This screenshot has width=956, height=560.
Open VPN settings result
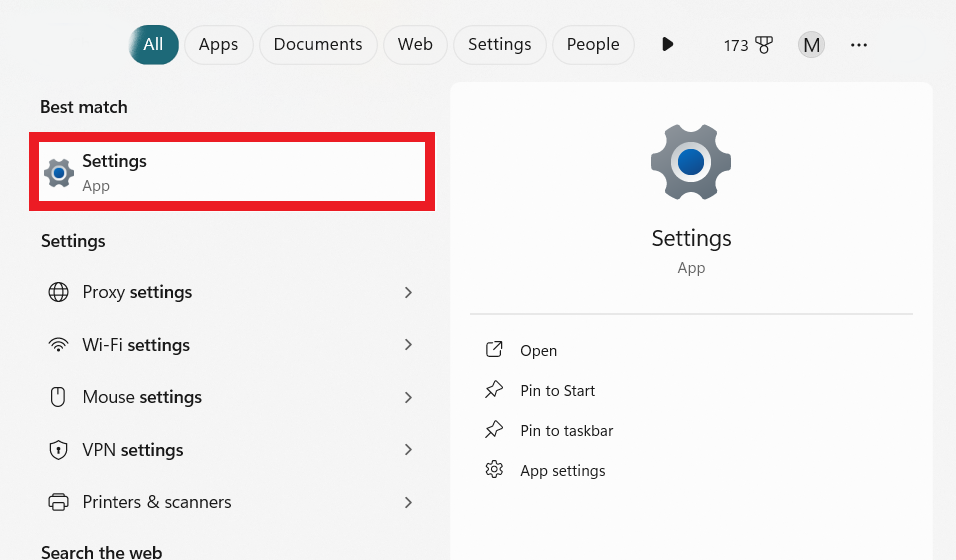click(x=232, y=450)
